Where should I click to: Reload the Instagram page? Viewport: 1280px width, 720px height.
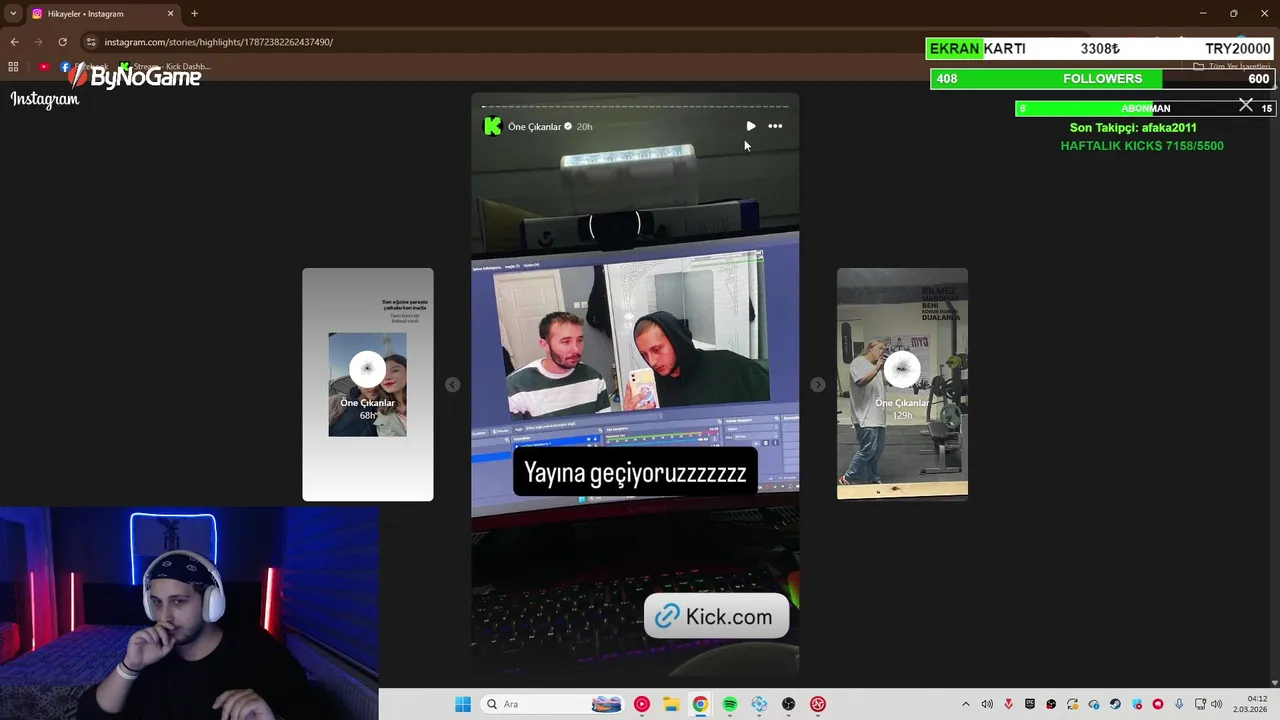(x=62, y=42)
